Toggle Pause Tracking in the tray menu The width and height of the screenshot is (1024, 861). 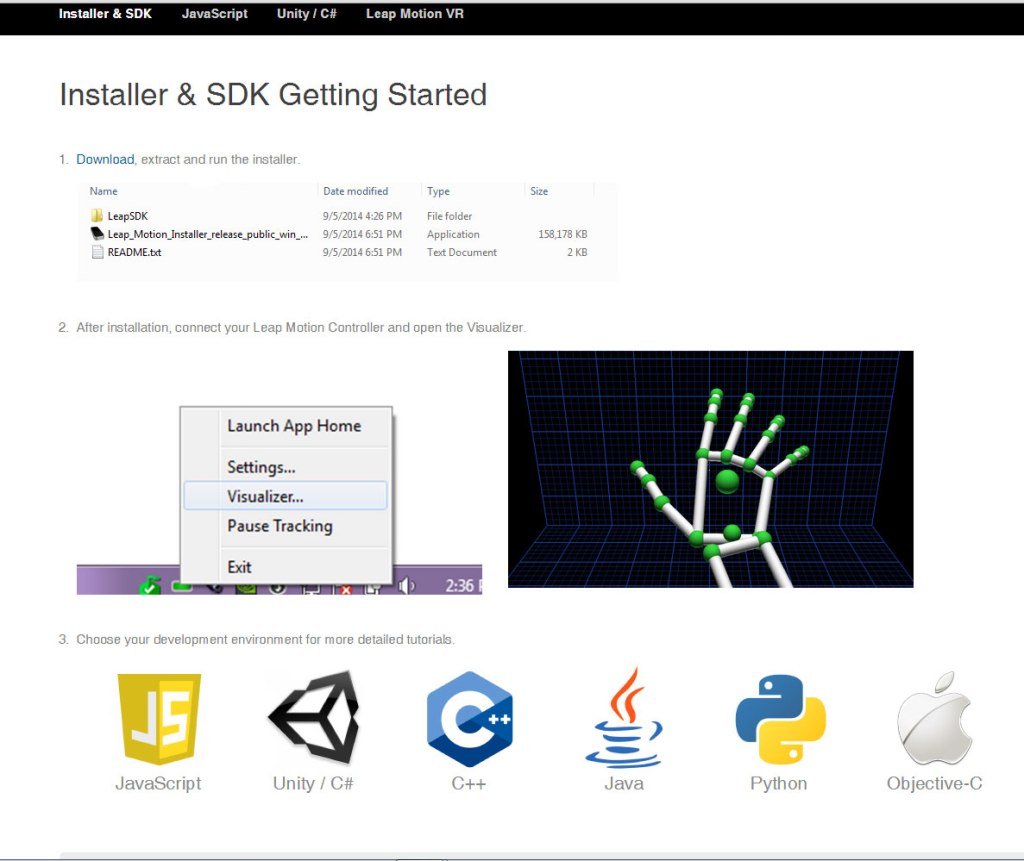click(x=279, y=526)
